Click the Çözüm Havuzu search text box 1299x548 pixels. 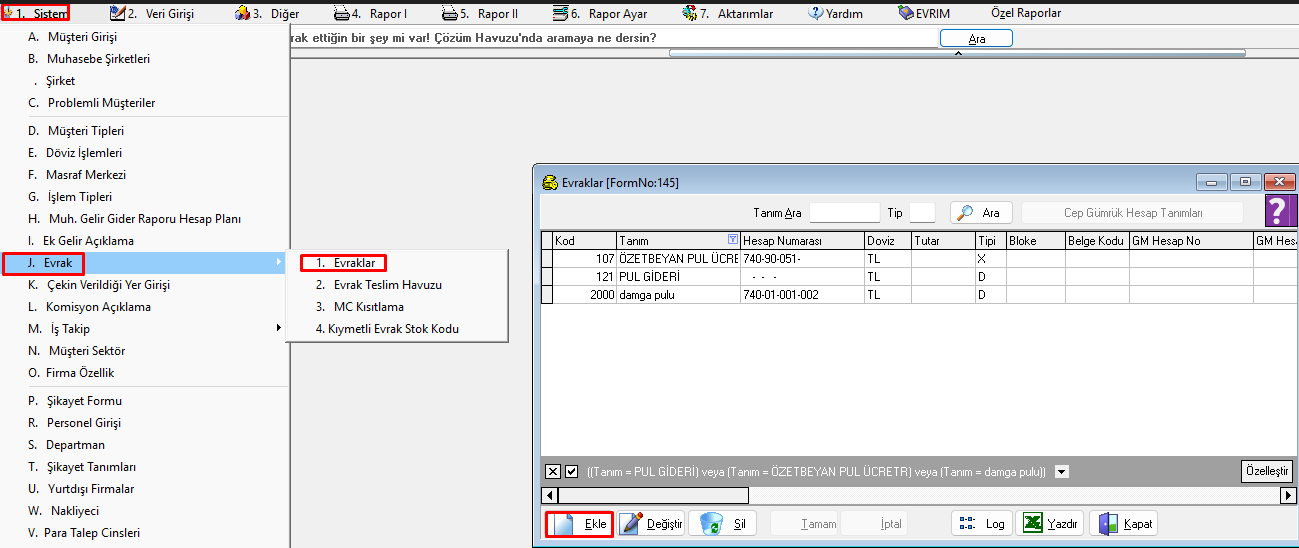[x=612, y=37]
